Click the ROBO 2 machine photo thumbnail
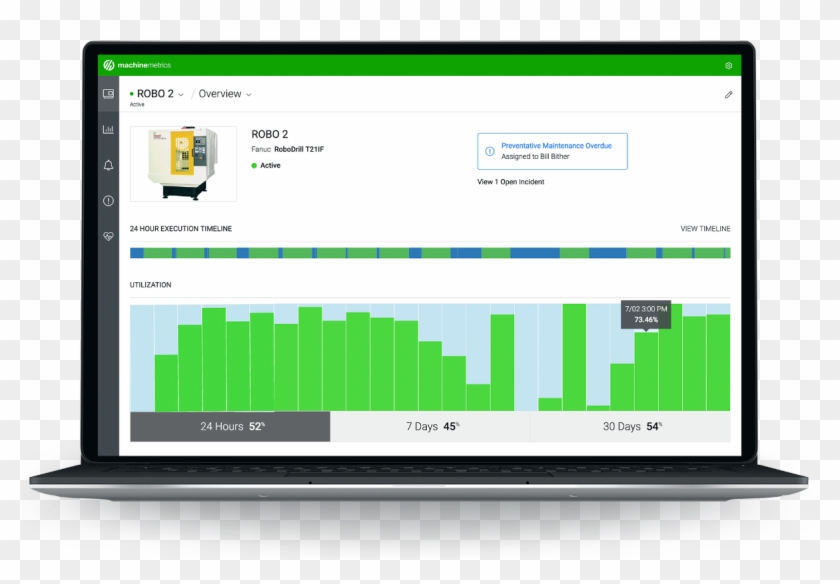This screenshot has width=840, height=584. [183, 164]
